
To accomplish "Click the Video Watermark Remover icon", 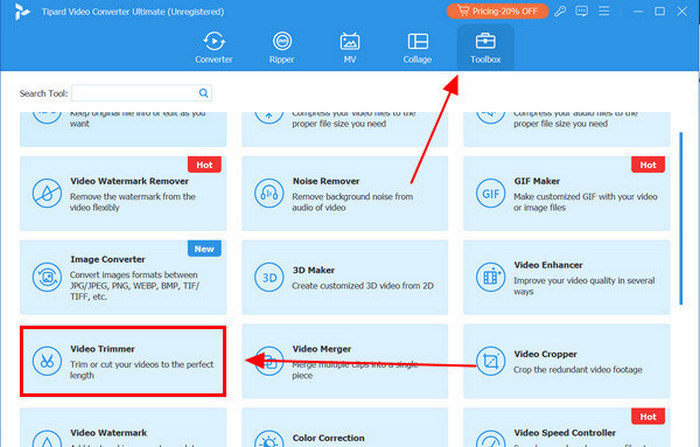I will click(x=47, y=193).
